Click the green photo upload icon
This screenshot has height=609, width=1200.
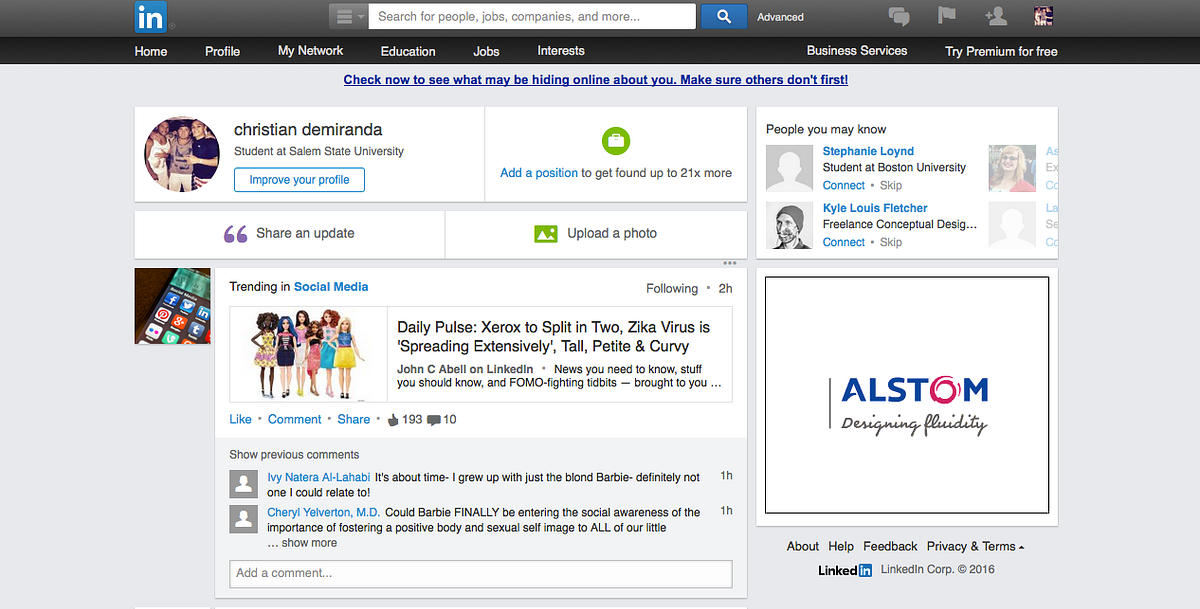tap(546, 234)
